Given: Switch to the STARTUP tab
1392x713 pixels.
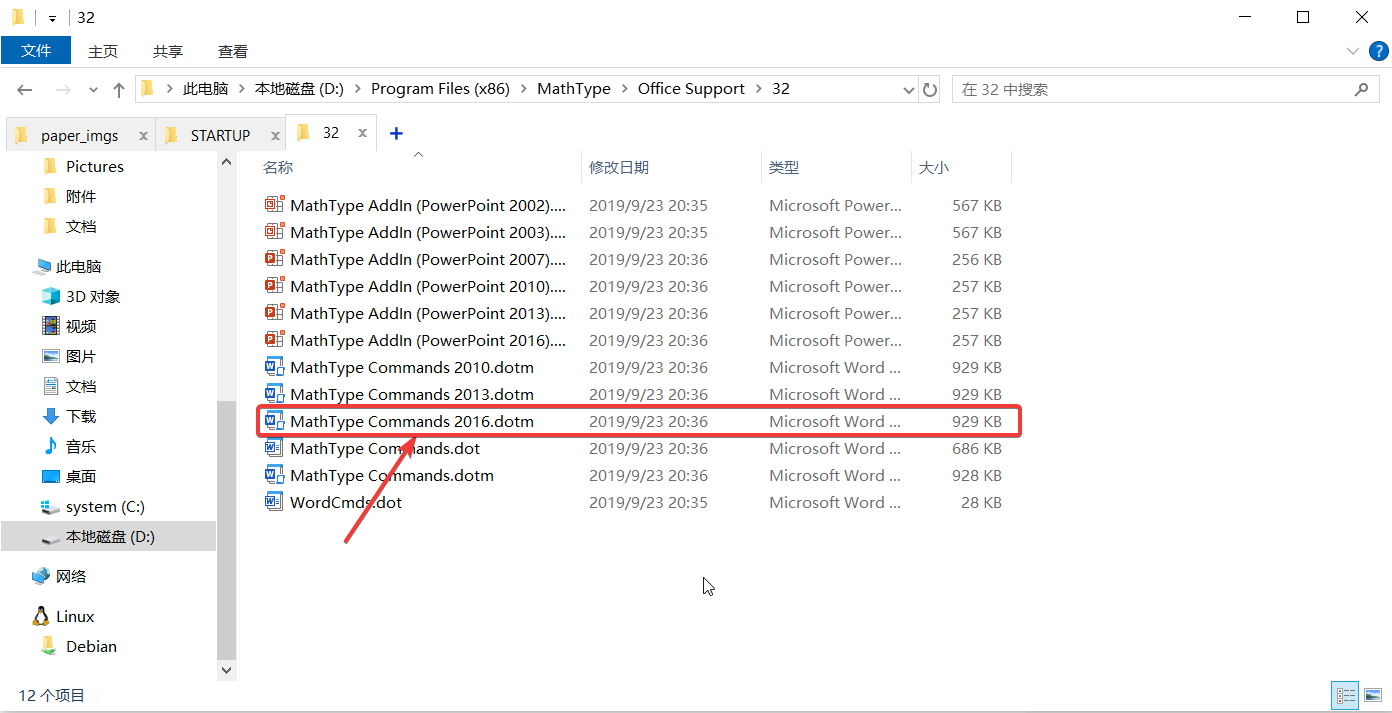Looking at the screenshot, I should [220, 135].
